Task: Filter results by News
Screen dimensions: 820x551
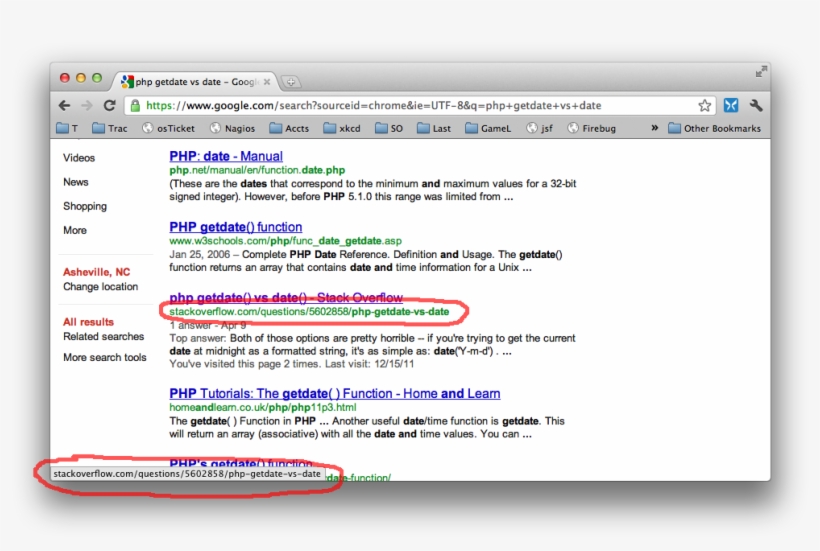Action: 76,182
